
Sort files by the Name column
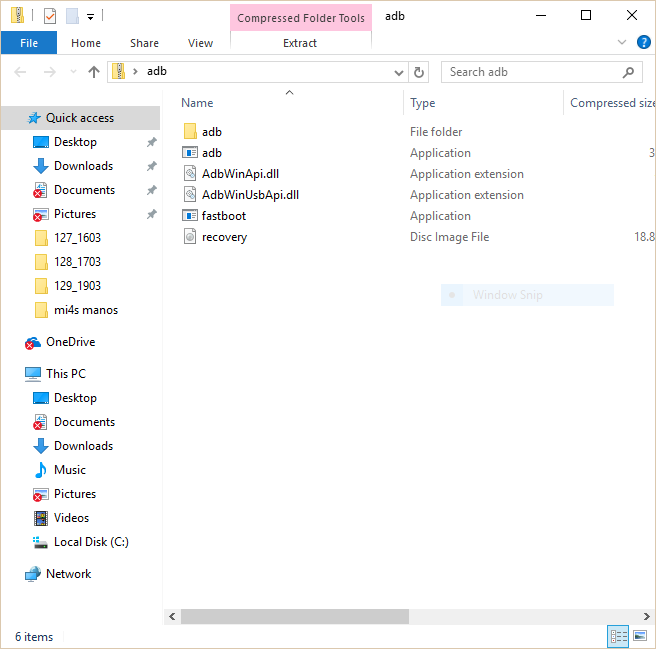click(197, 103)
